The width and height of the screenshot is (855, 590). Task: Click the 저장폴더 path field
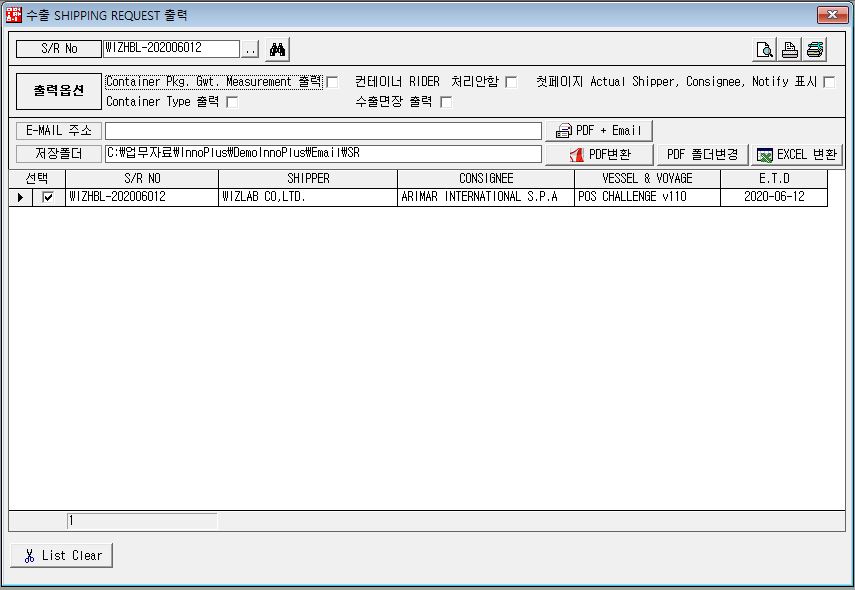(323, 154)
